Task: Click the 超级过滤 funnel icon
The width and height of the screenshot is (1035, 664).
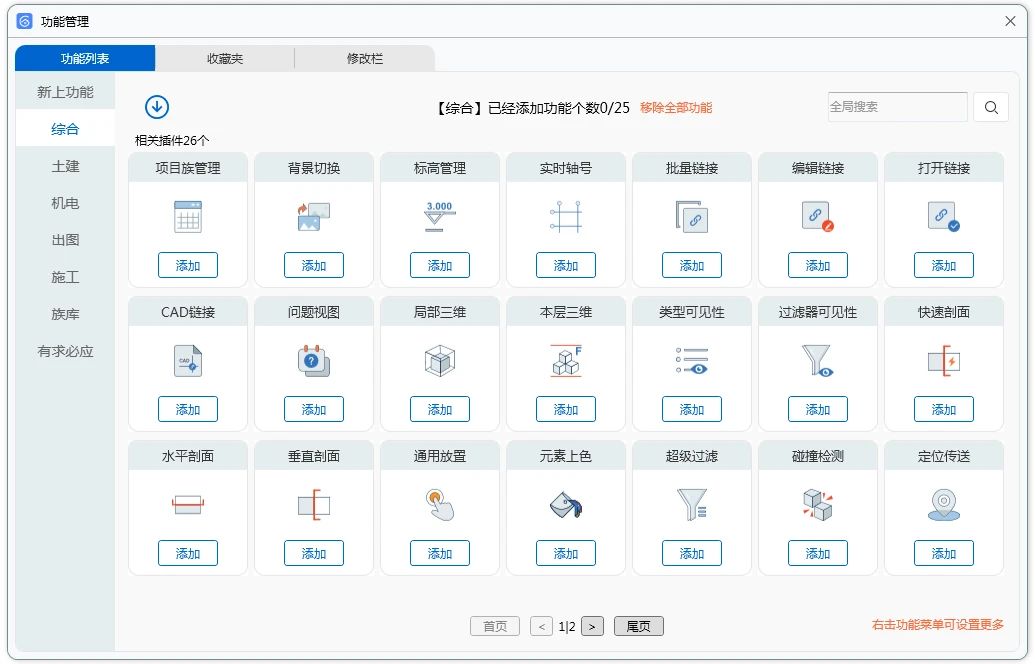Action: (692, 505)
